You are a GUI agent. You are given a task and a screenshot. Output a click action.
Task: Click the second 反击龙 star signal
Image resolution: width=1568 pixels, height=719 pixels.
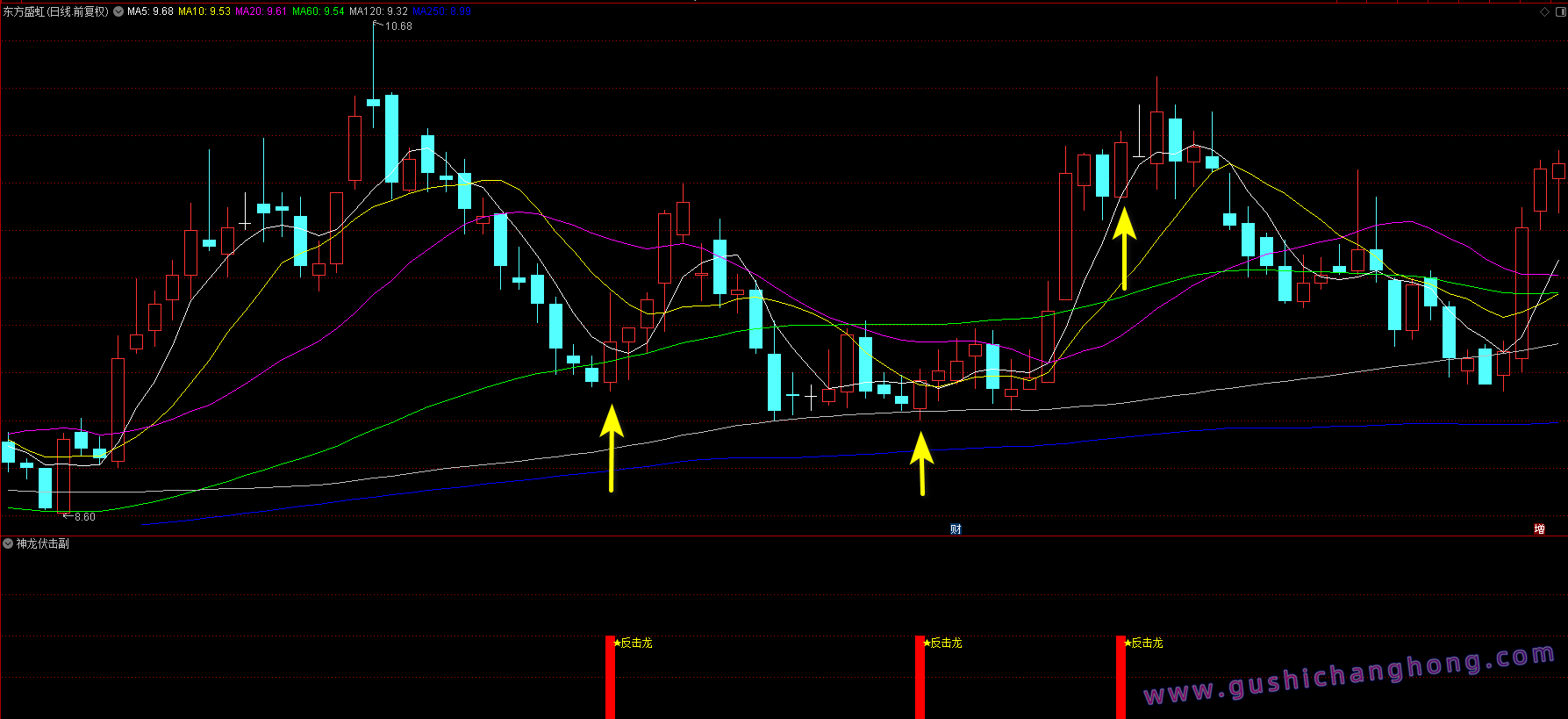tap(942, 644)
